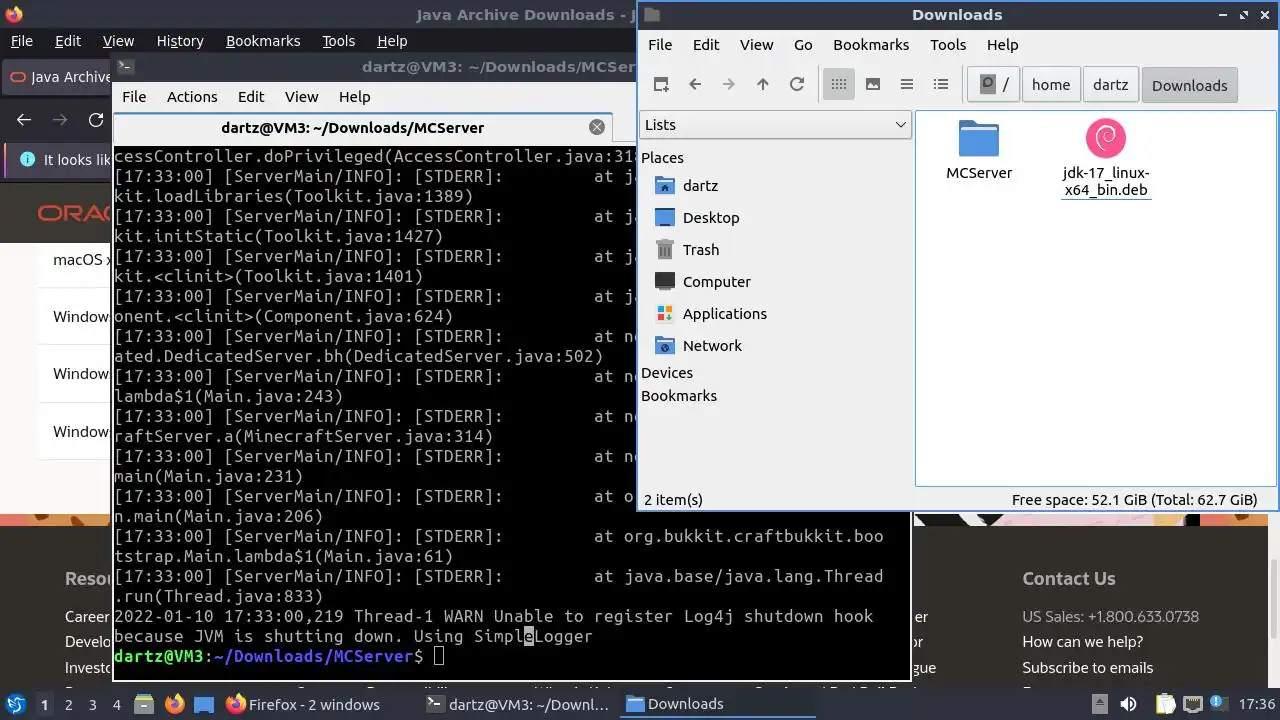The width and height of the screenshot is (1280, 720).
Task: Open the terminal's Help menu
Action: 354,97
